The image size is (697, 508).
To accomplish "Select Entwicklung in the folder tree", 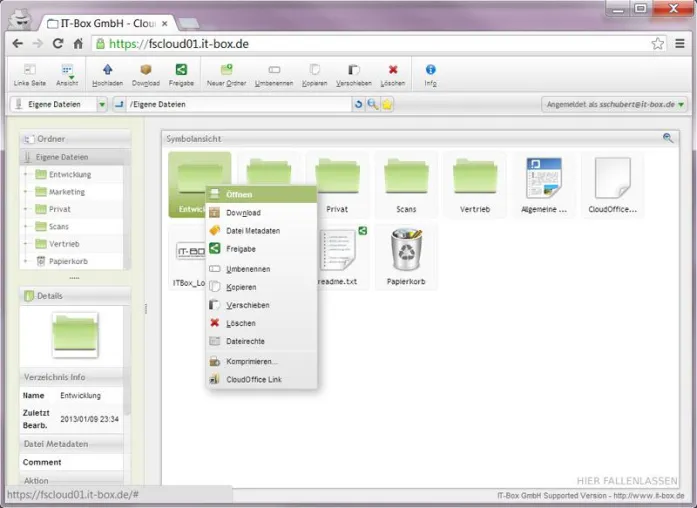I will pyautogui.click(x=70, y=174).
